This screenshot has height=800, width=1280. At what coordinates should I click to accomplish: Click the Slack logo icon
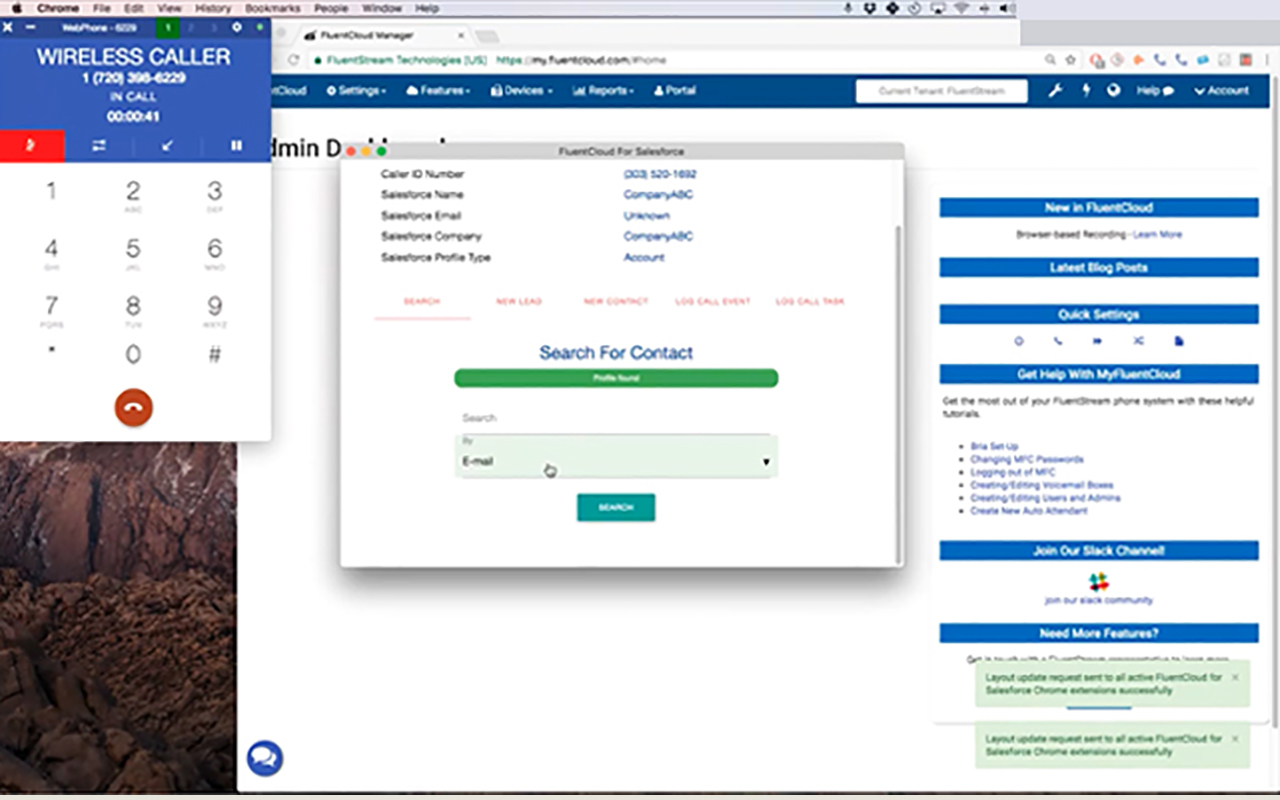pos(1098,581)
